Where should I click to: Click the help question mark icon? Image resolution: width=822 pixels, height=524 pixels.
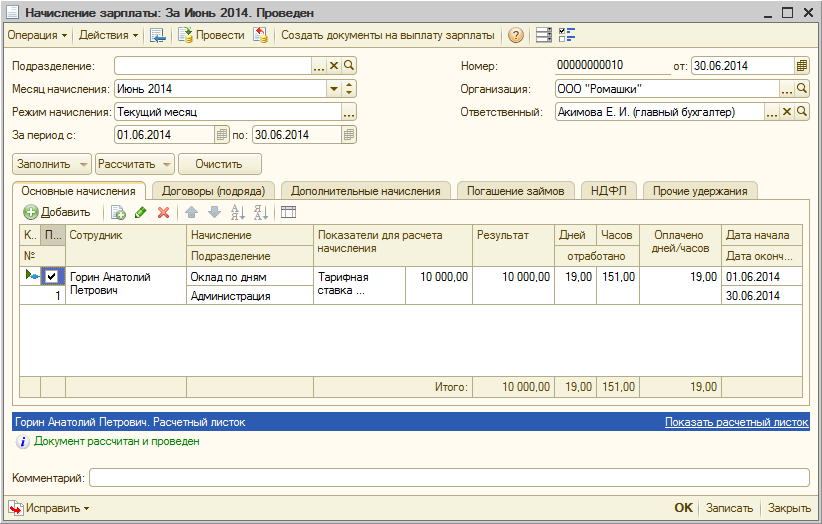point(516,35)
